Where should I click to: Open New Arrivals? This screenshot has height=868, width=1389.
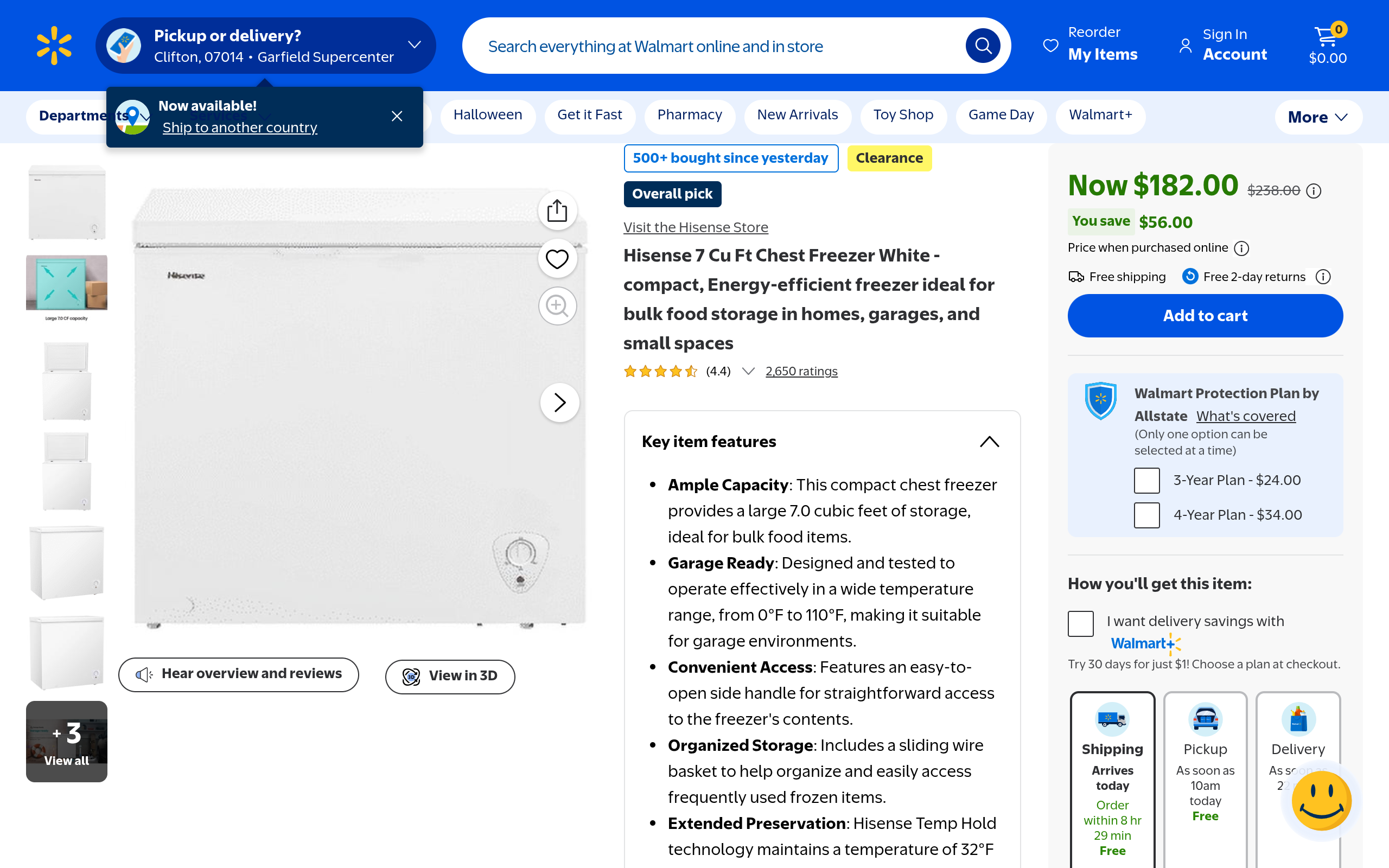(797, 117)
